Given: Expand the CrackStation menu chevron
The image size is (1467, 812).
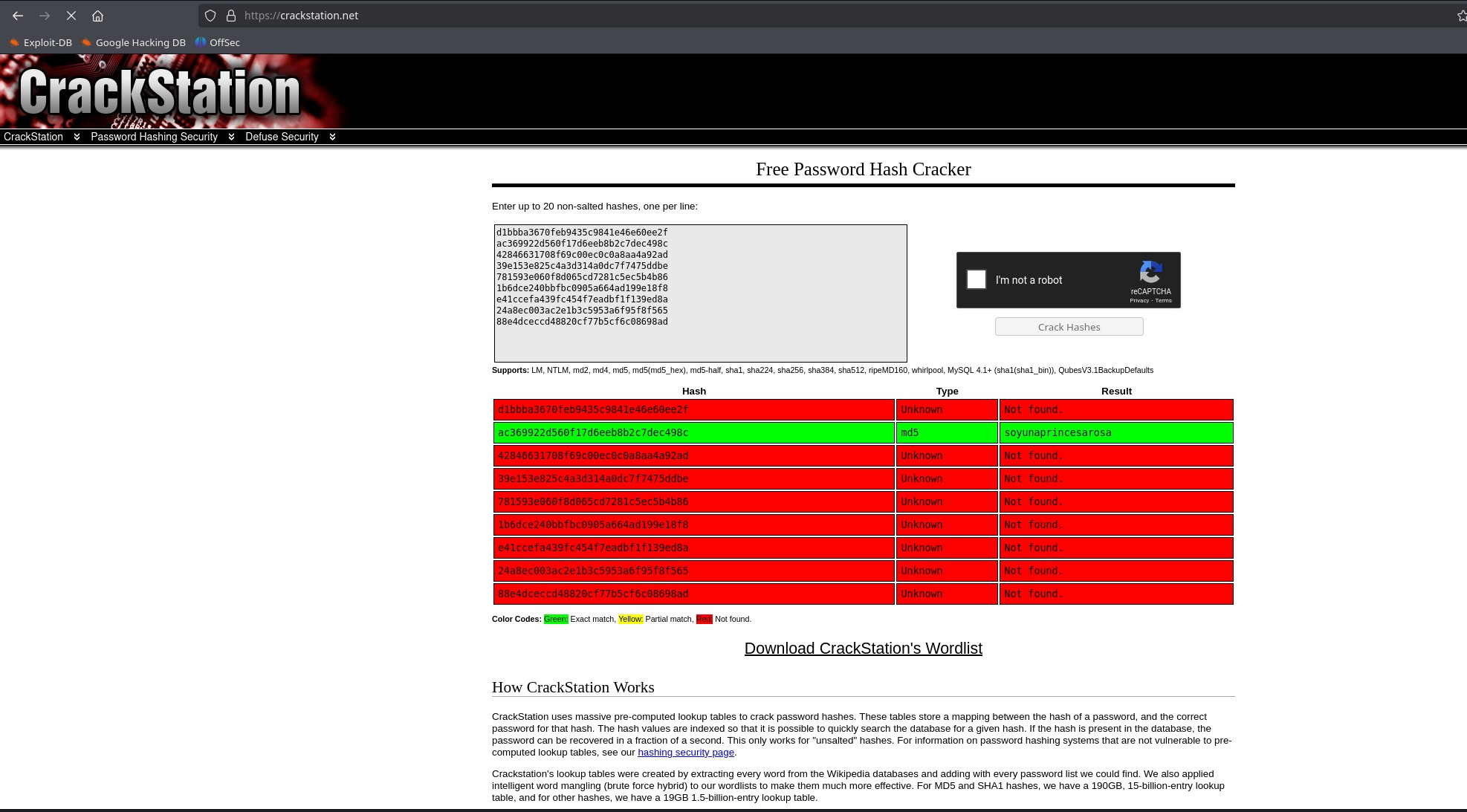Looking at the screenshot, I should pos(77,137).
